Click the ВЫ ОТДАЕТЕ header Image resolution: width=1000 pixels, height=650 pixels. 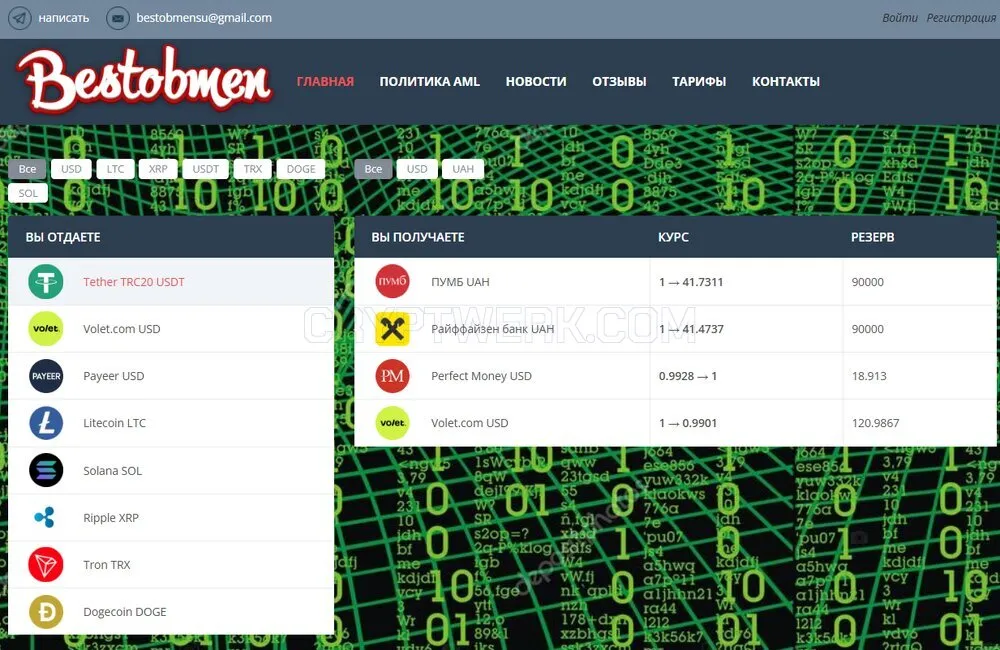click(x=63, y=237)
